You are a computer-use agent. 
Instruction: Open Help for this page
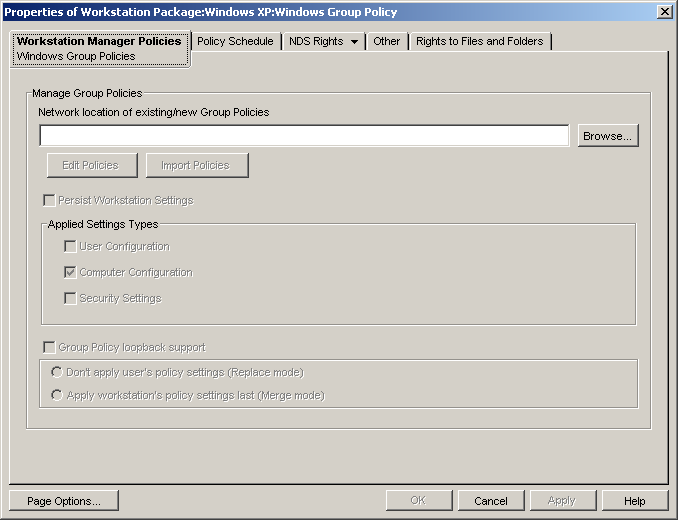coord(635,501)
